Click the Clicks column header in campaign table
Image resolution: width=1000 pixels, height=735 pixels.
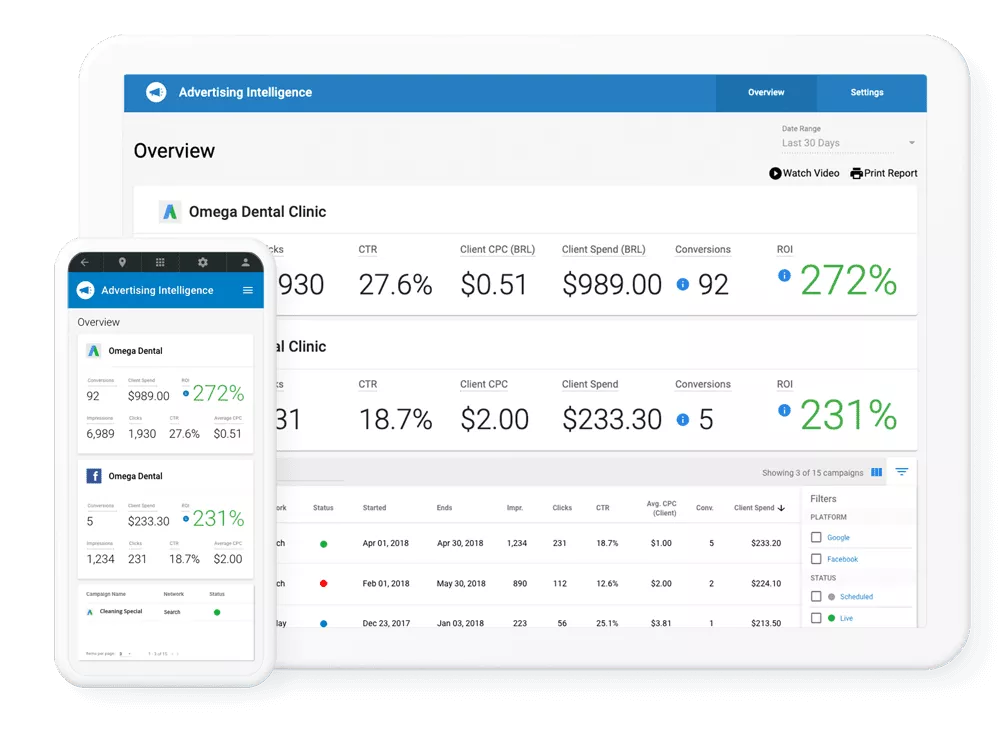(x=562, y=508)
